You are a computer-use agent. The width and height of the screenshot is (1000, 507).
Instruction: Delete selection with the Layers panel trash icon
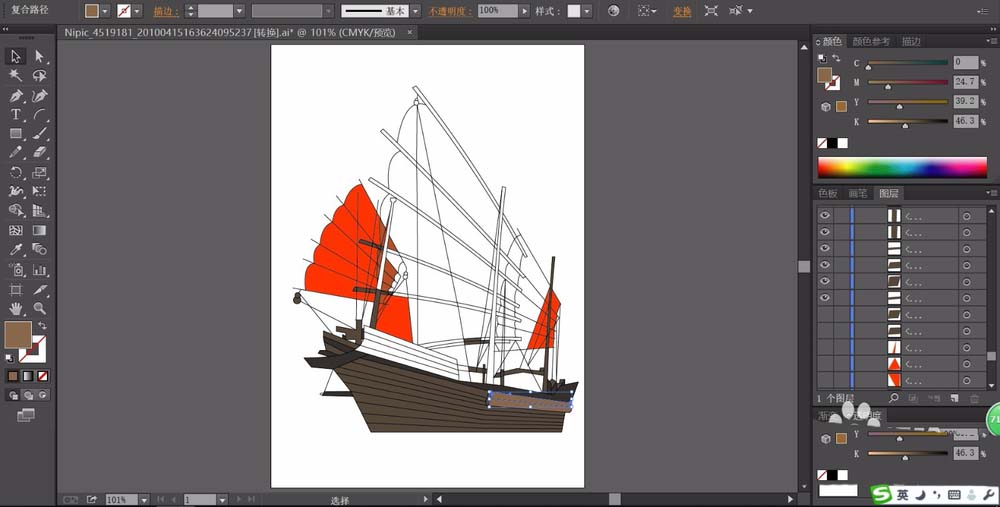974,398
